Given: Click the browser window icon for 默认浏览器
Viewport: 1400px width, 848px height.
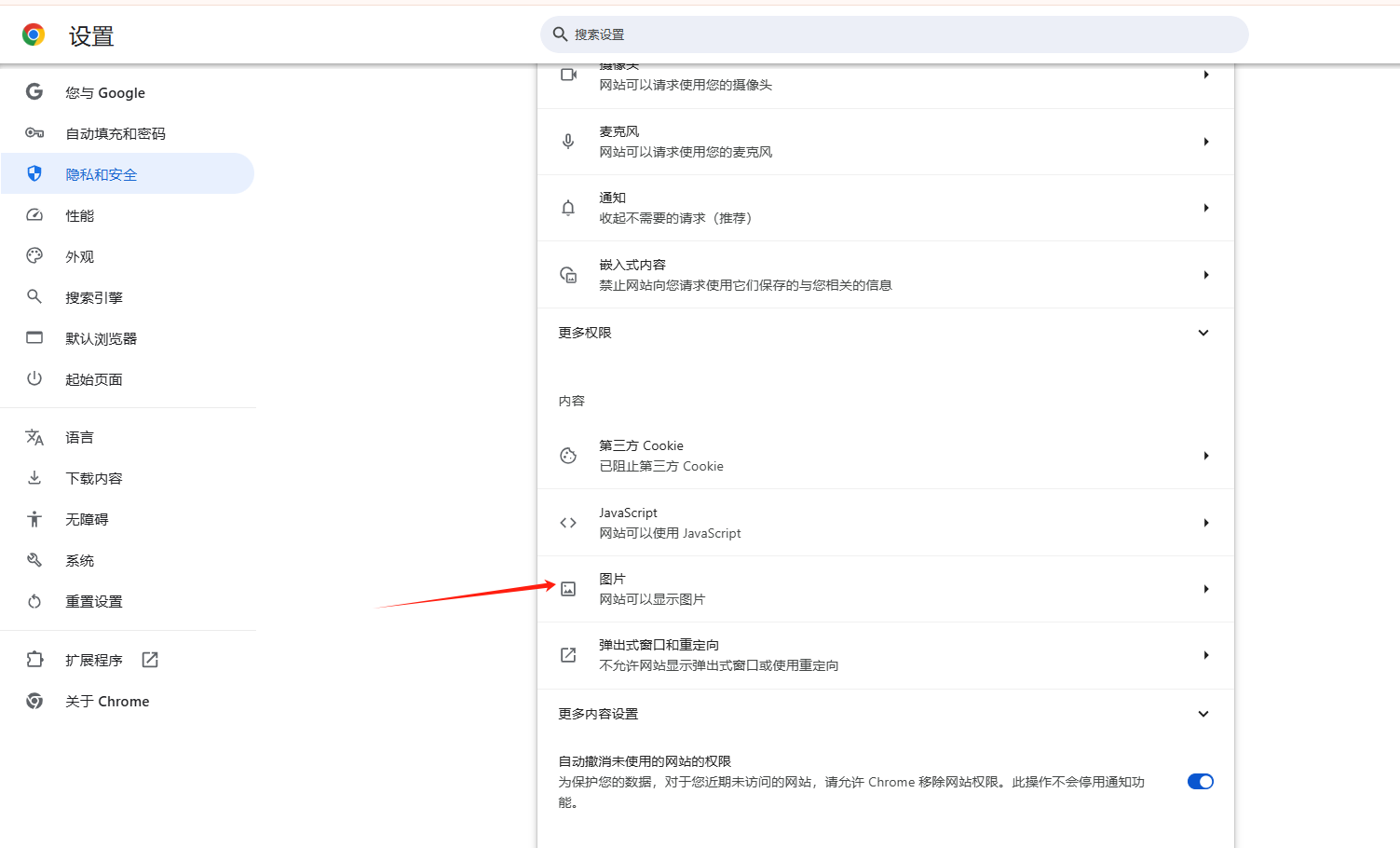Looking at the screenshot, I should [x=34, y=337].
